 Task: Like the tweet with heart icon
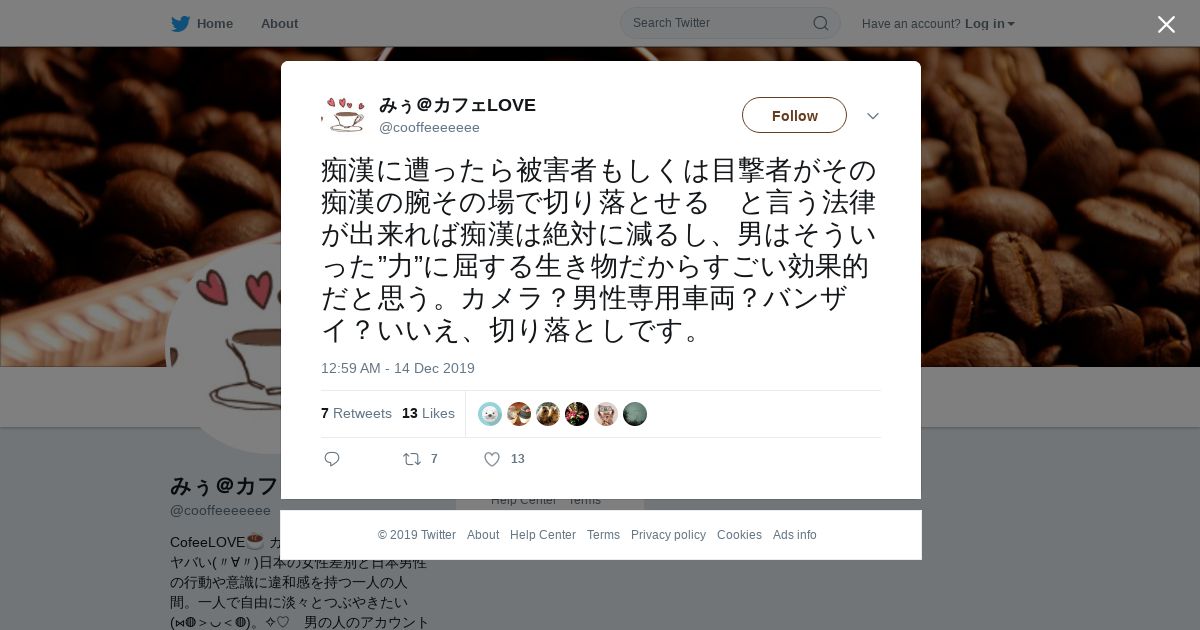tap(492, 459)
